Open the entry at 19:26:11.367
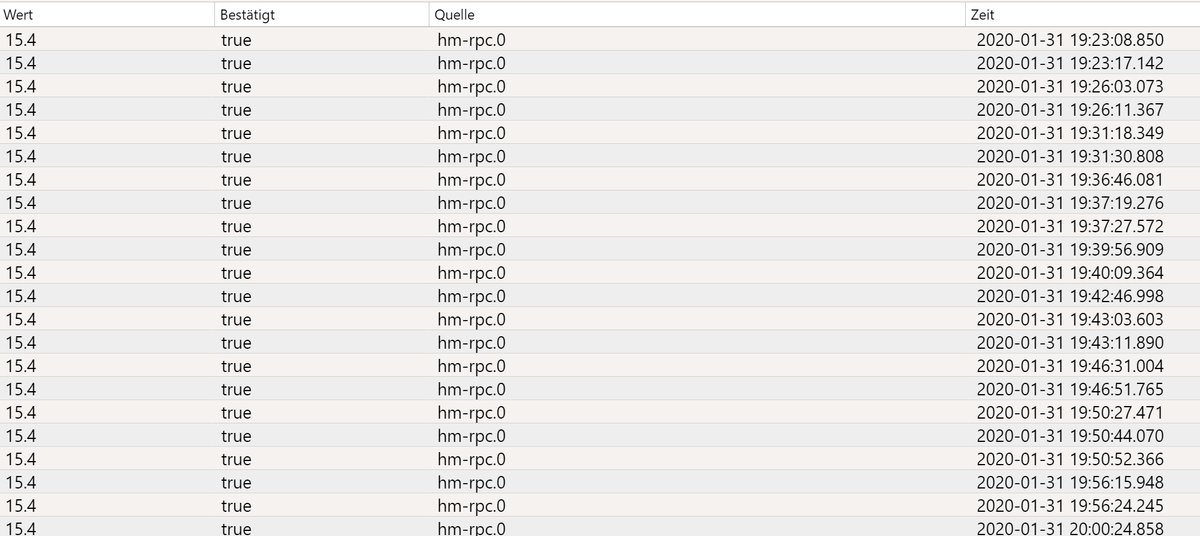Screen dimensions: 1200x536 click(600, 110)
